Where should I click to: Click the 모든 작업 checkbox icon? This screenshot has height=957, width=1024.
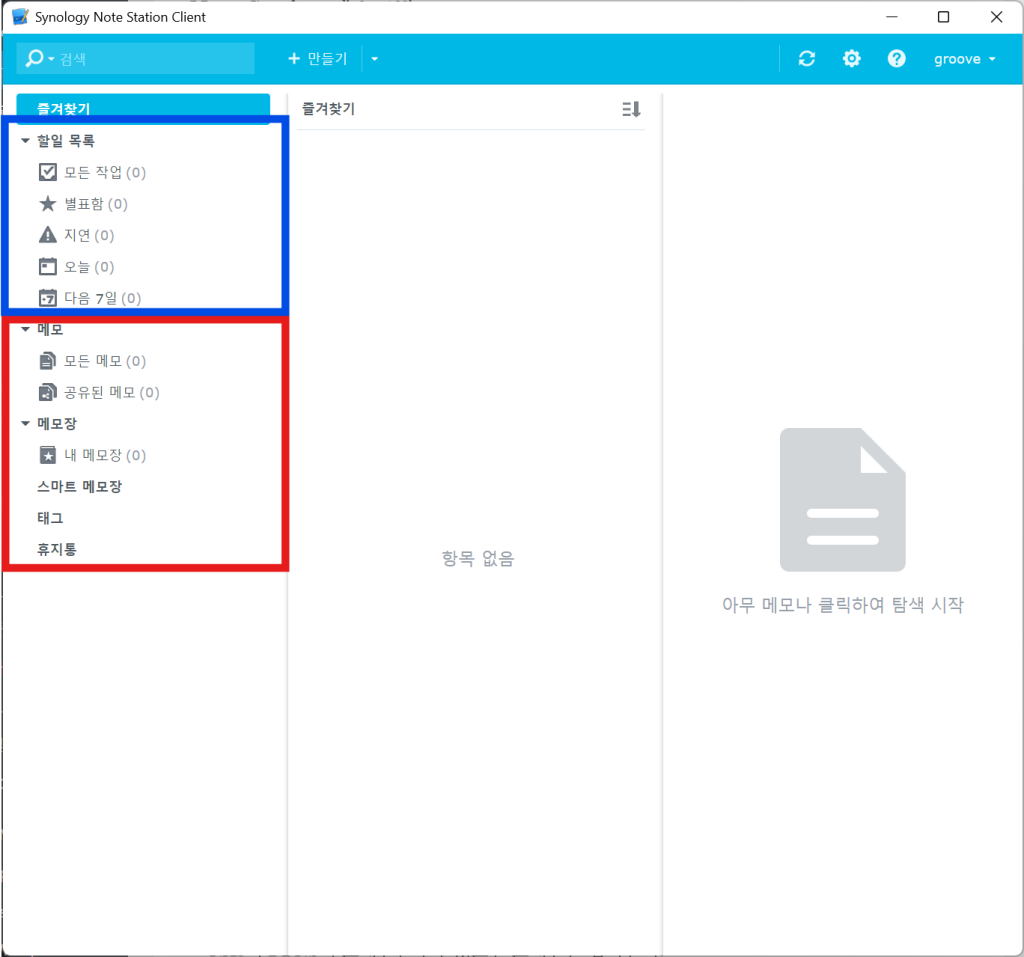click(x=48, y=172)
